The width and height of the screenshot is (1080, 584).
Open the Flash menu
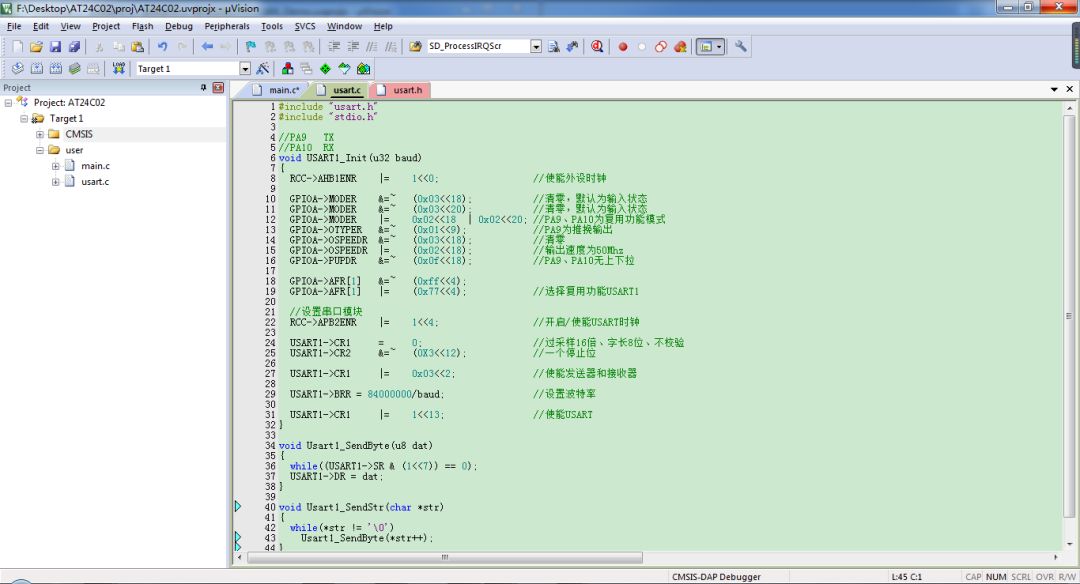click(142, 26)
